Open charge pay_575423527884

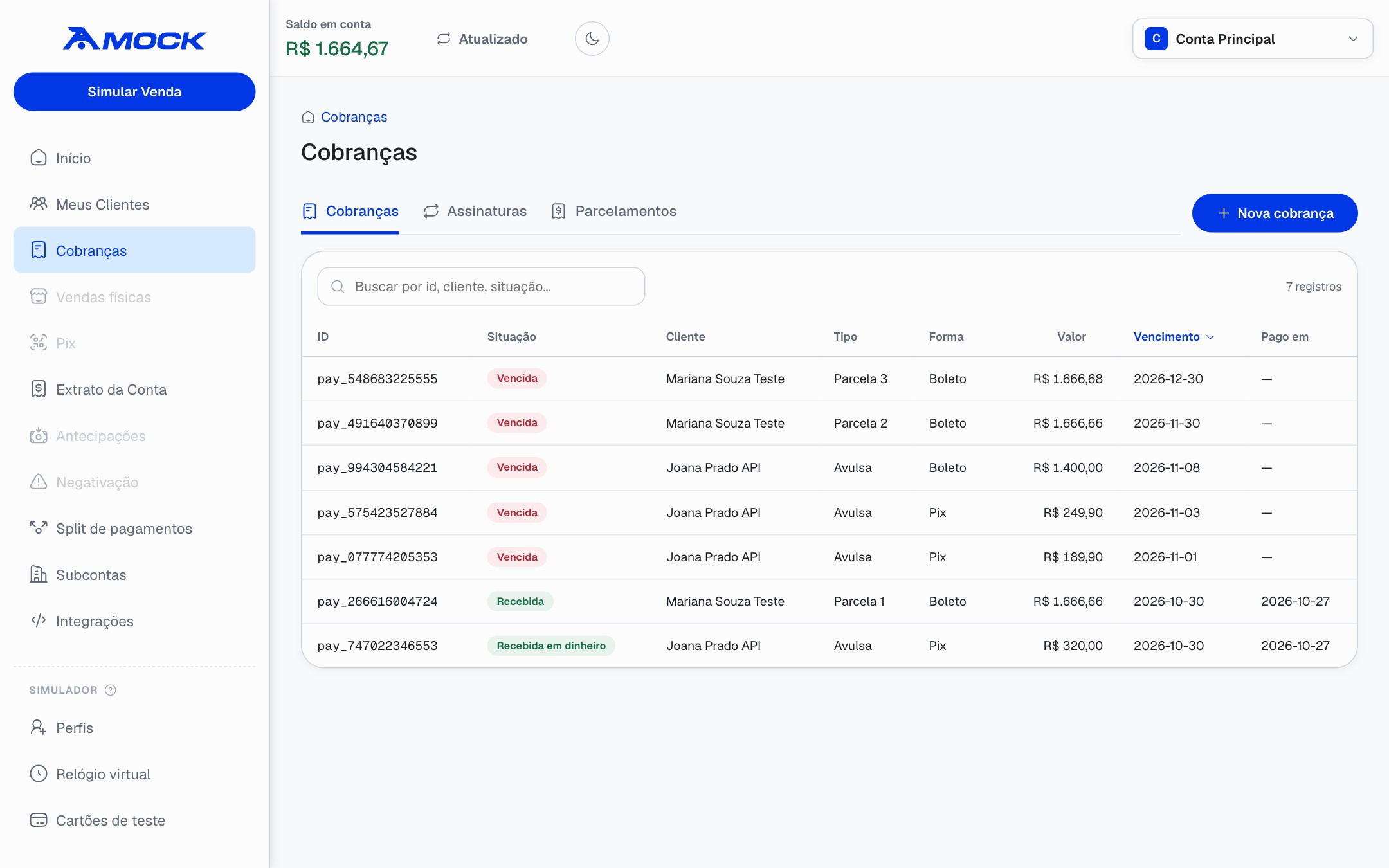pyautogui.click(x=377, y=512)
